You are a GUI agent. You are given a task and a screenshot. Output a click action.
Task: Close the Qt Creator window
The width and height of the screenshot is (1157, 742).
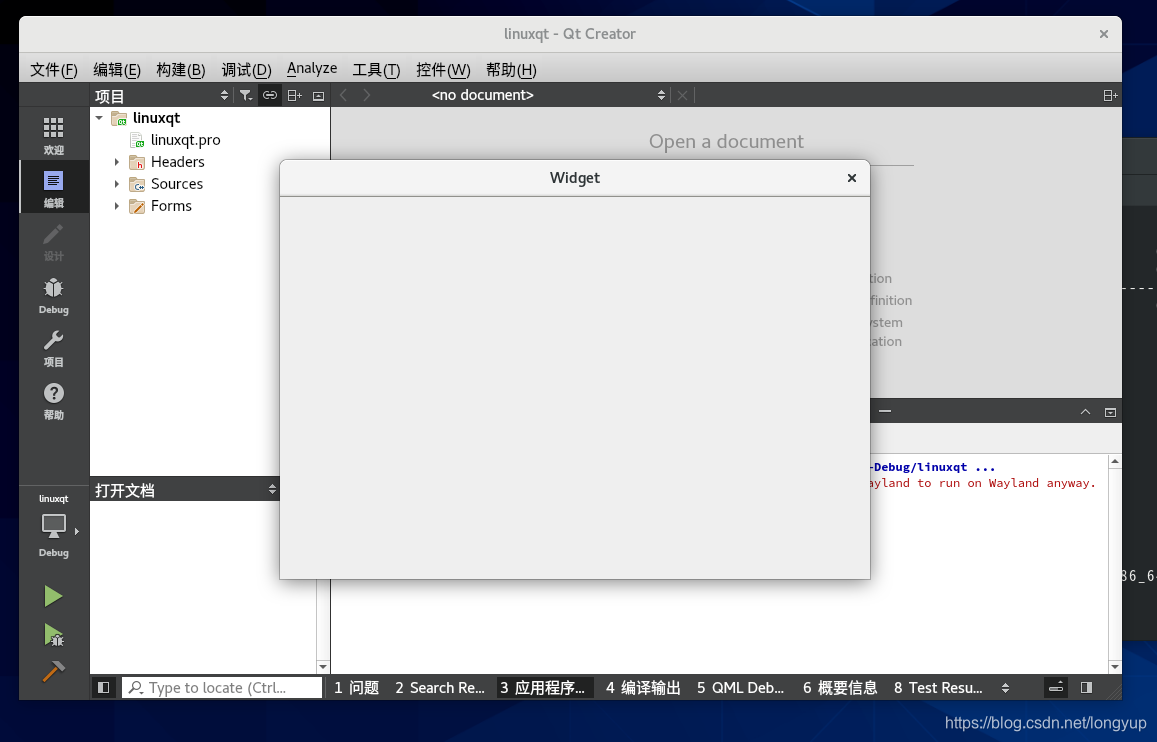click(1104, 34)
